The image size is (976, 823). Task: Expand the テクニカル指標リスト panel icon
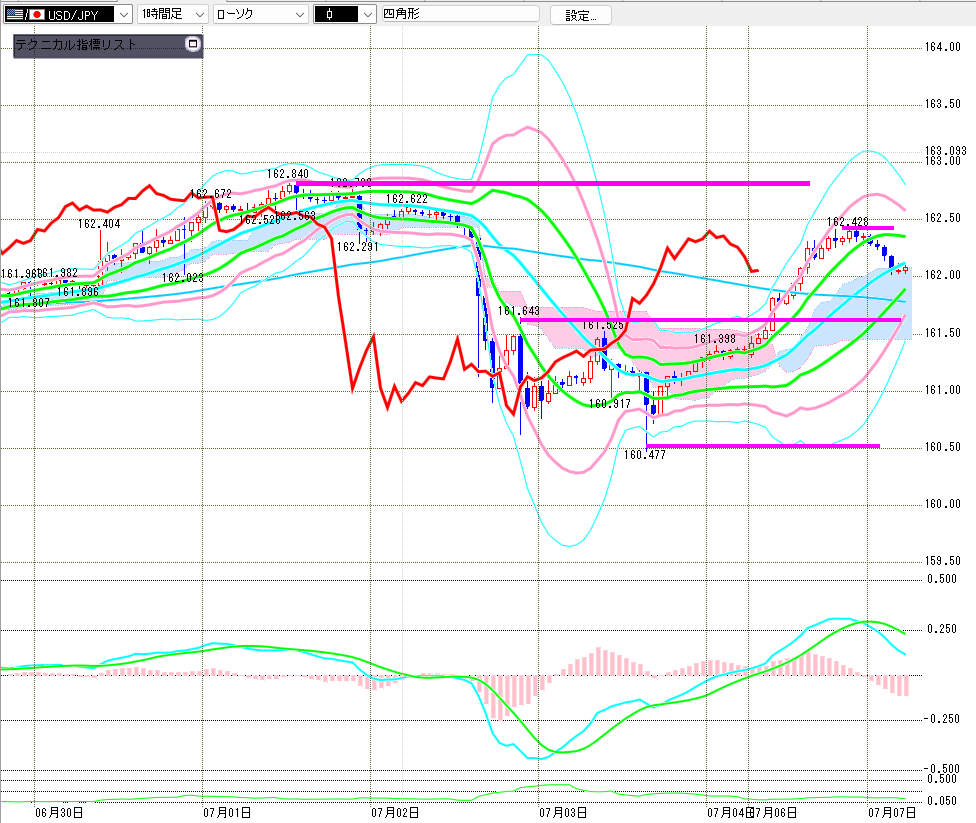click(x=193, y=44)
